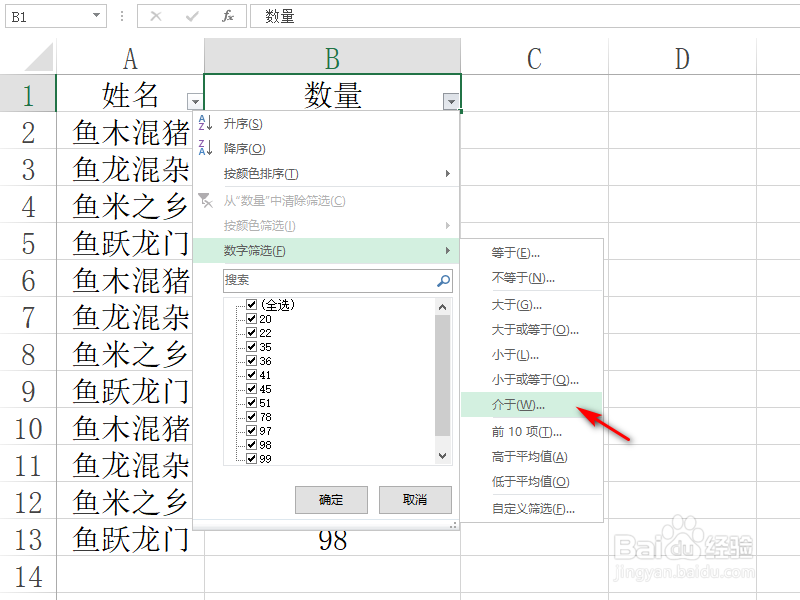This screenshot has width=800, height=600.
Task: Select column D header
Action: tap(682, 58)
